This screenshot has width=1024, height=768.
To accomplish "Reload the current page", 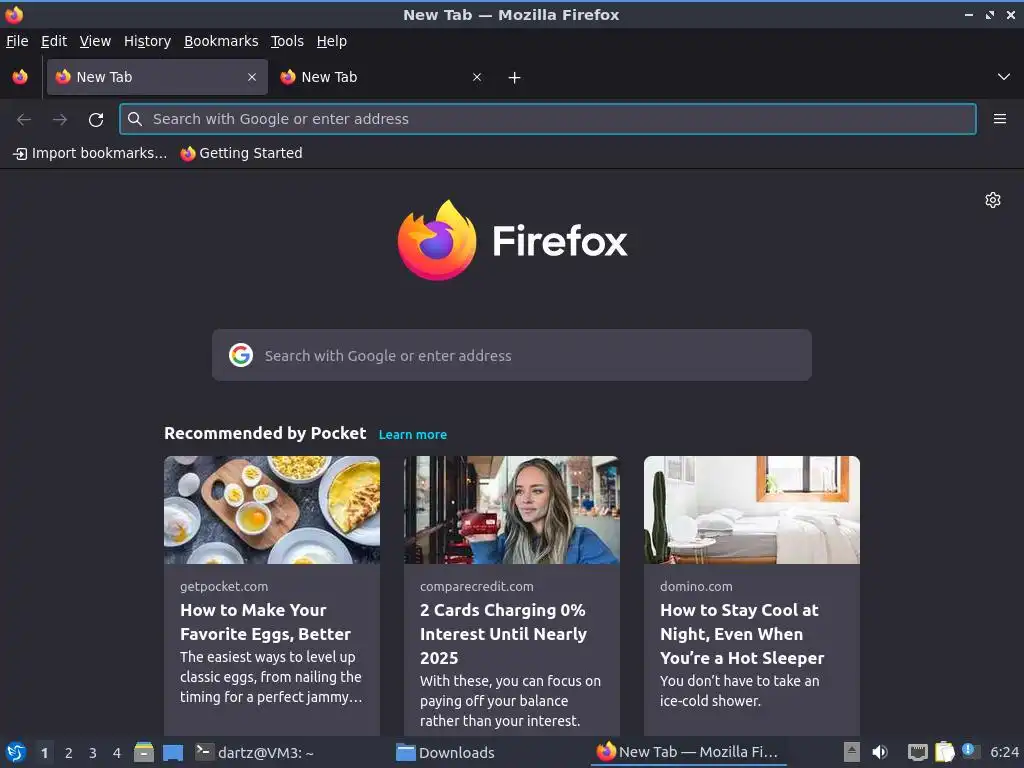I will click(x=96, y=120).
